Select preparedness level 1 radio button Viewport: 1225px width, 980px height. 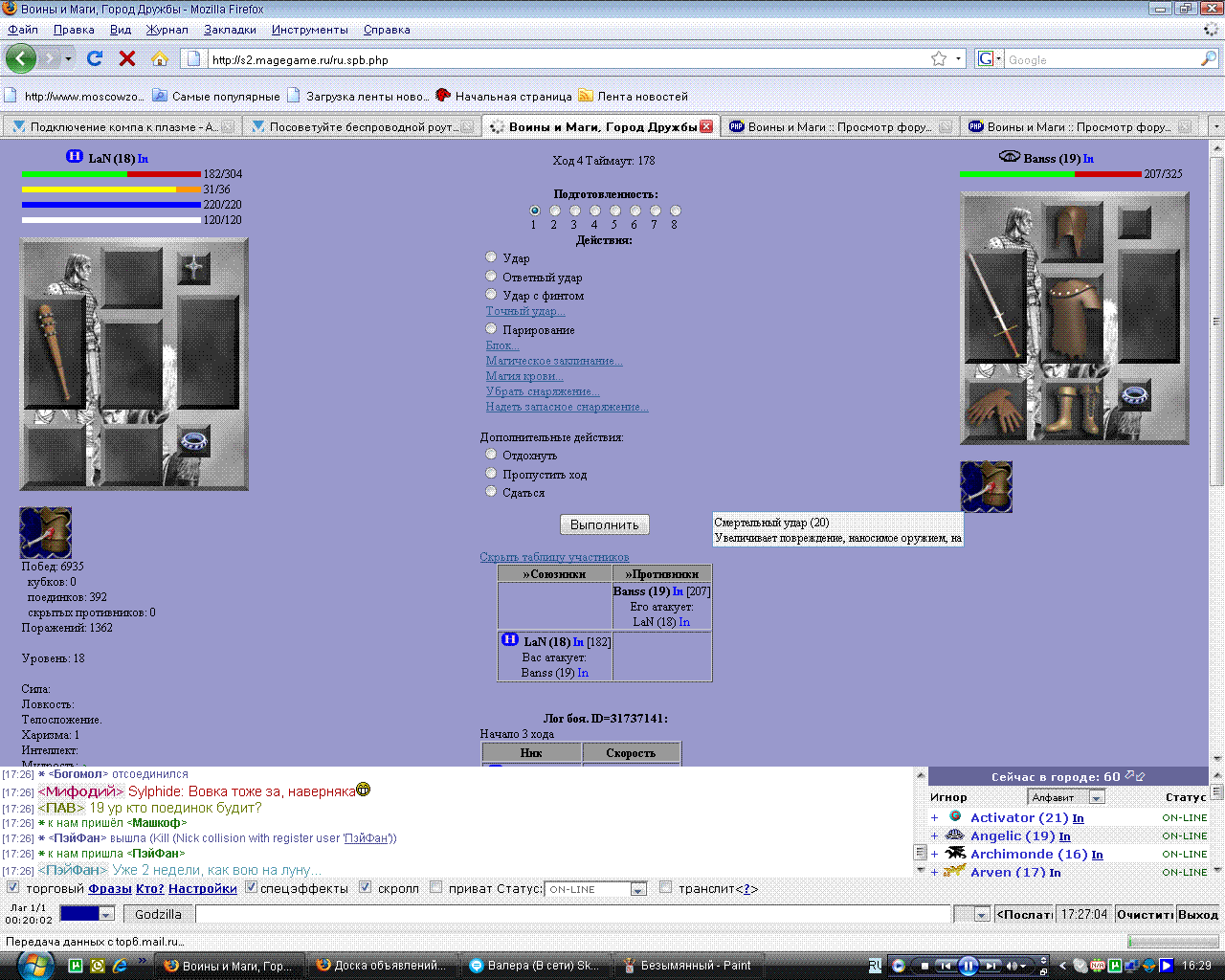coord(534,211)
